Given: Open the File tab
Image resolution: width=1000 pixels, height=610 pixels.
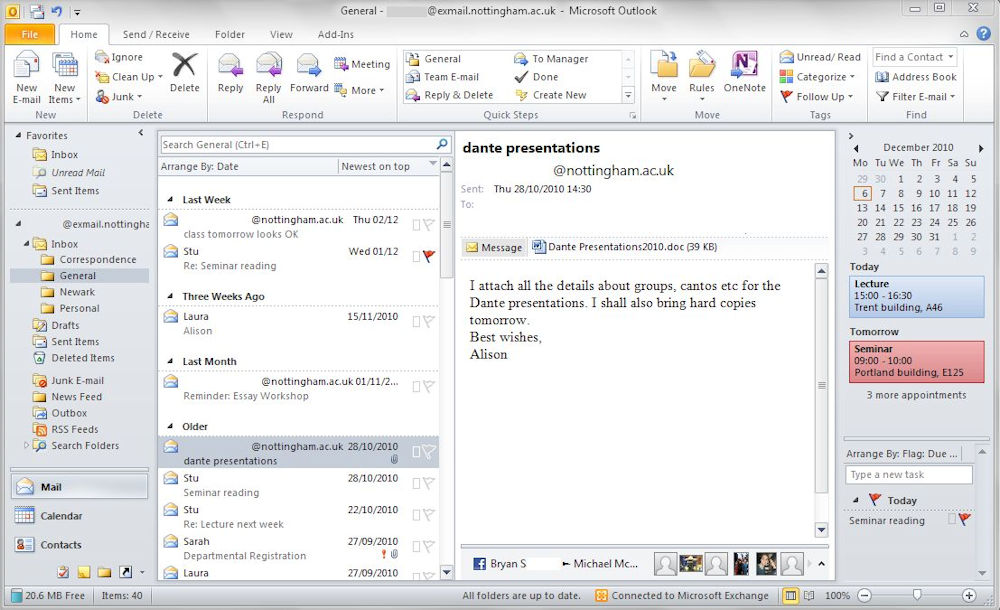Looking at the screenshot, I should tap(29, 35).
